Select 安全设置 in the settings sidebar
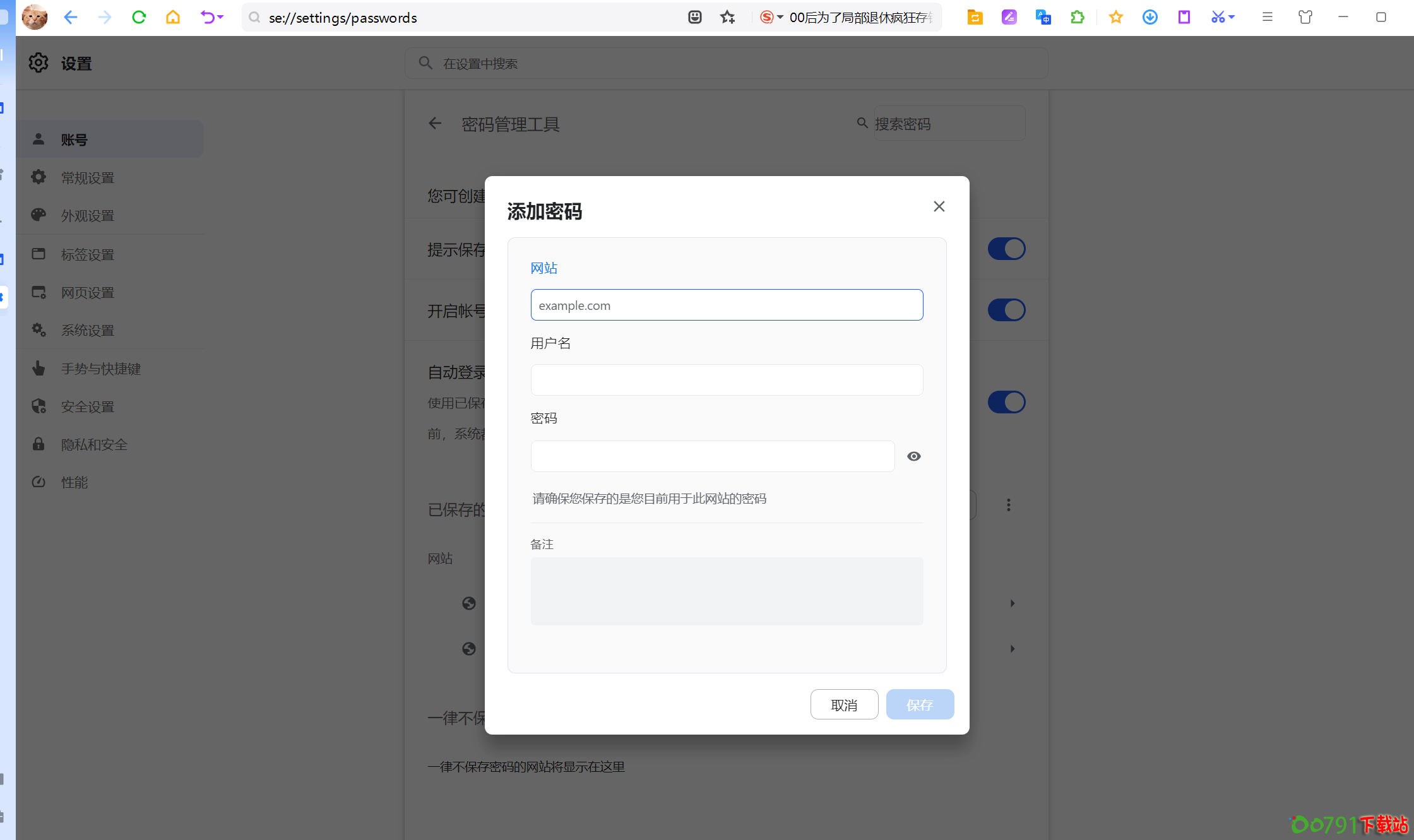This screenshot has height=840, width=1414. pyautogui.click(x=88, y=407)
